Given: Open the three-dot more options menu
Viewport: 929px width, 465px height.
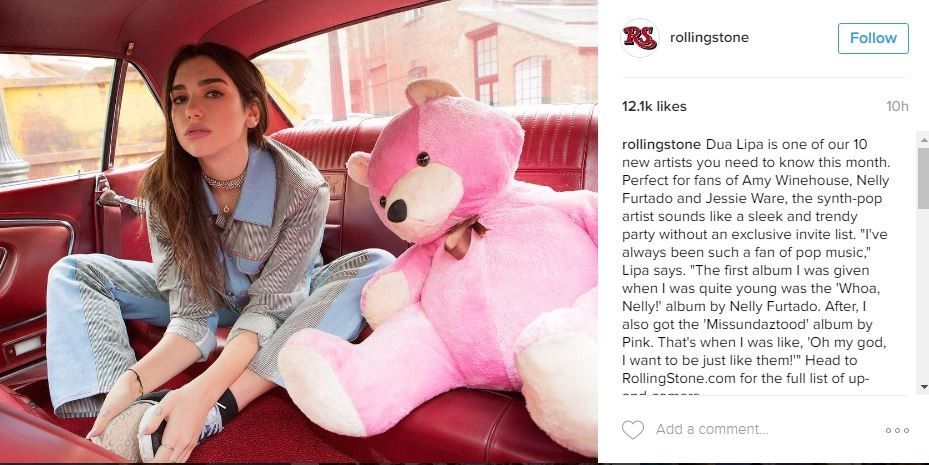Looking at the screenshot, I should (897, 430).
